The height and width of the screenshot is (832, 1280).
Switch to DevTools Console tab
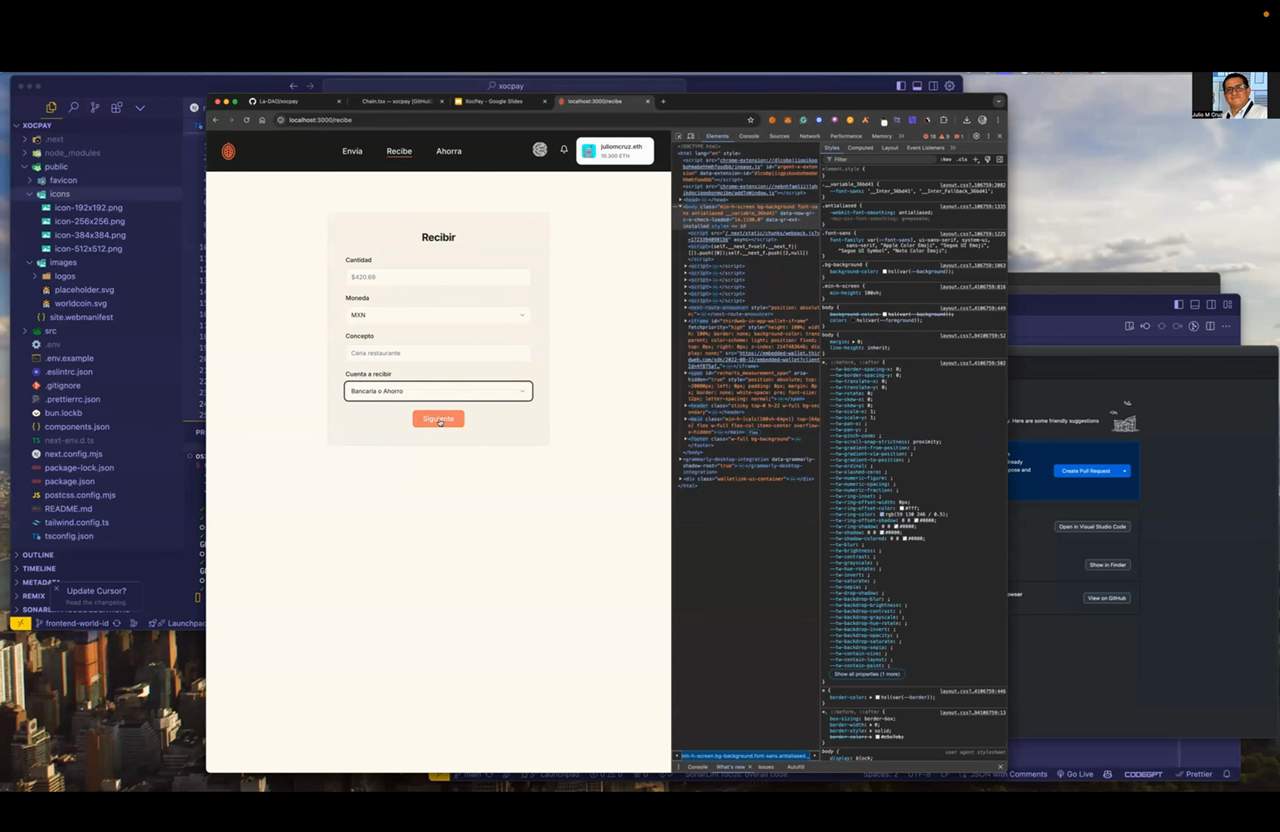click(x=749, y=136)
